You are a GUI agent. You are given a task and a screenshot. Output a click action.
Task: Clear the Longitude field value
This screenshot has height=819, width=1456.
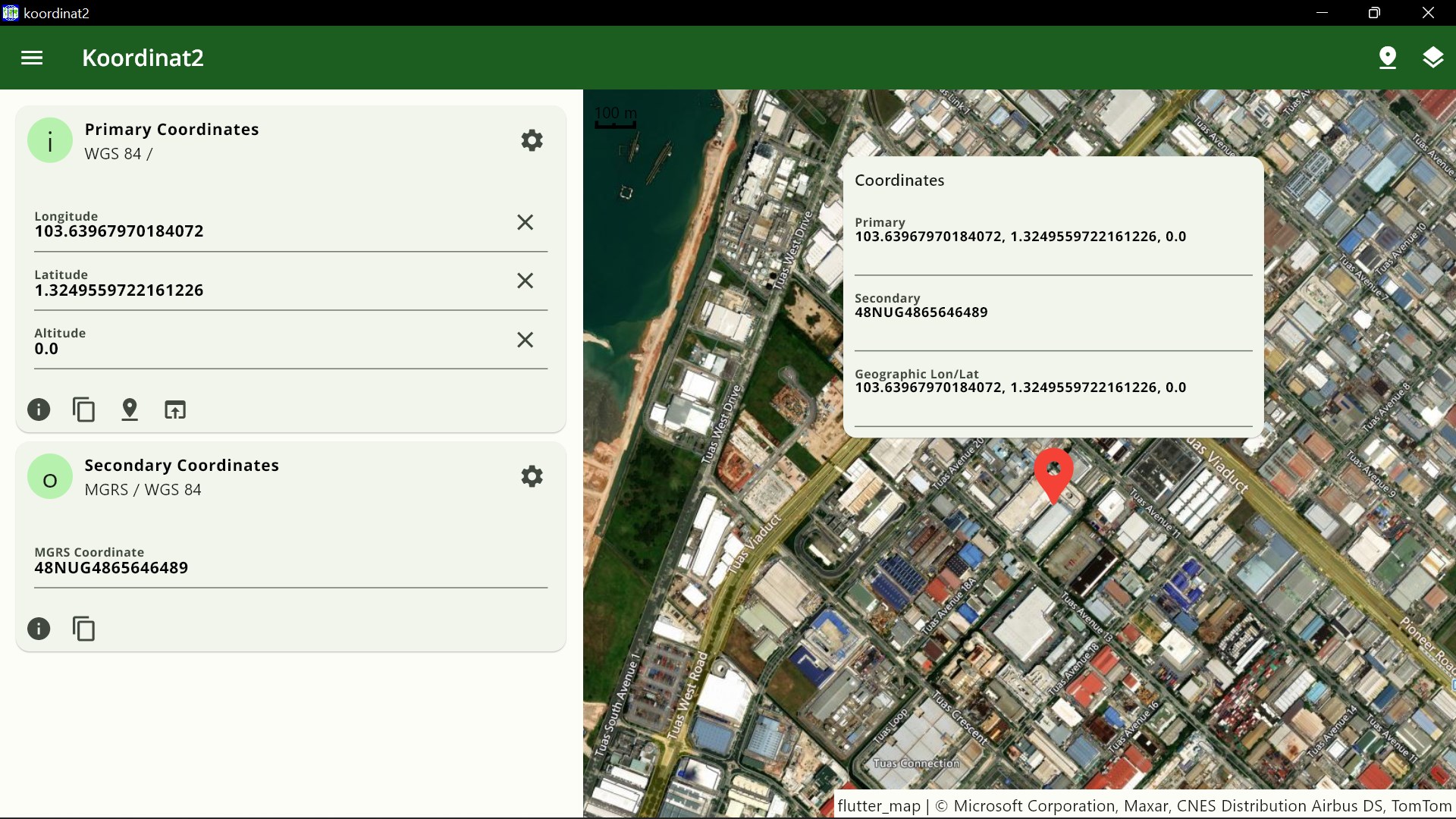point(525,222)
